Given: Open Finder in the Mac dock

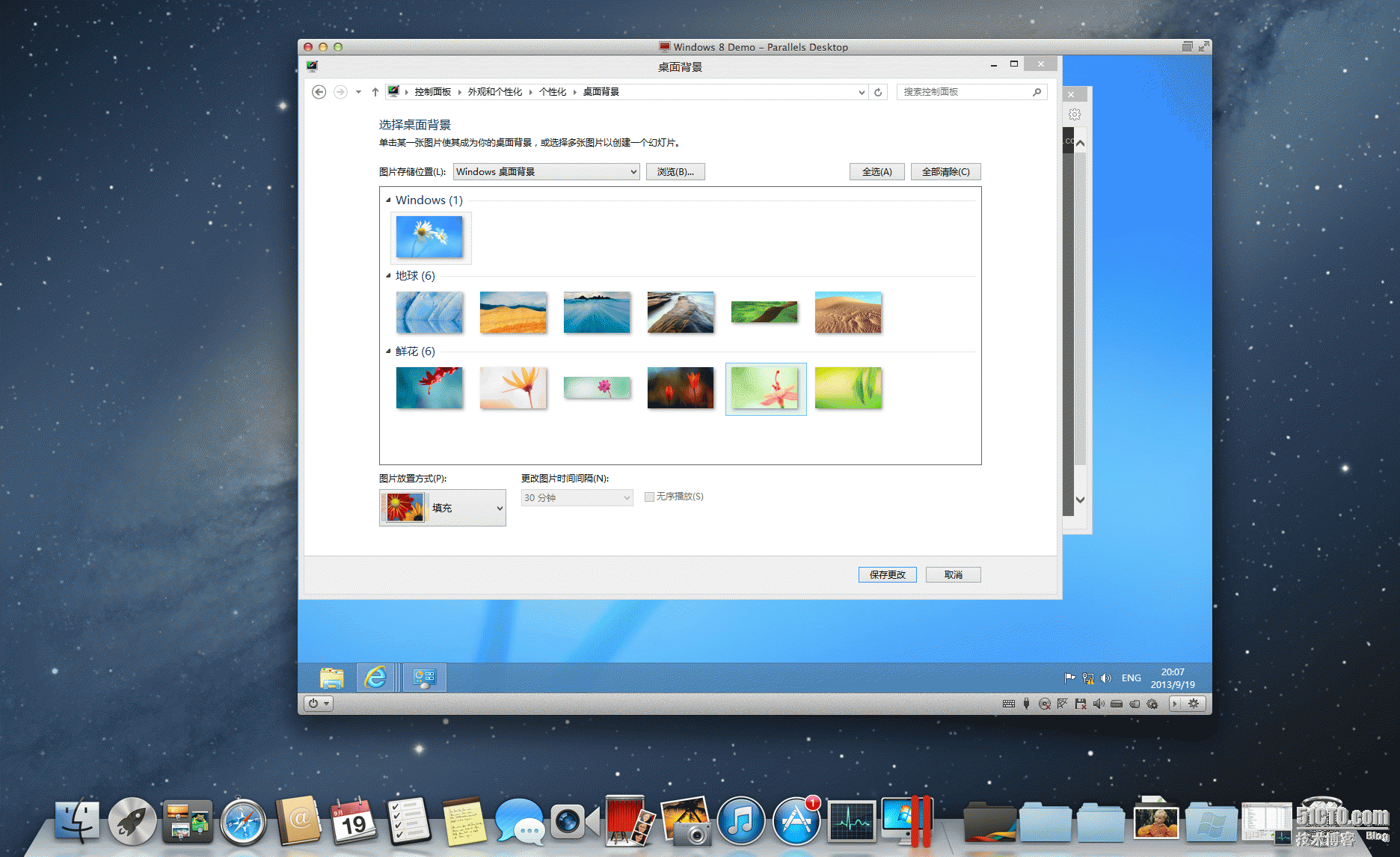Looking at the screenshot, I should (77, 821).
